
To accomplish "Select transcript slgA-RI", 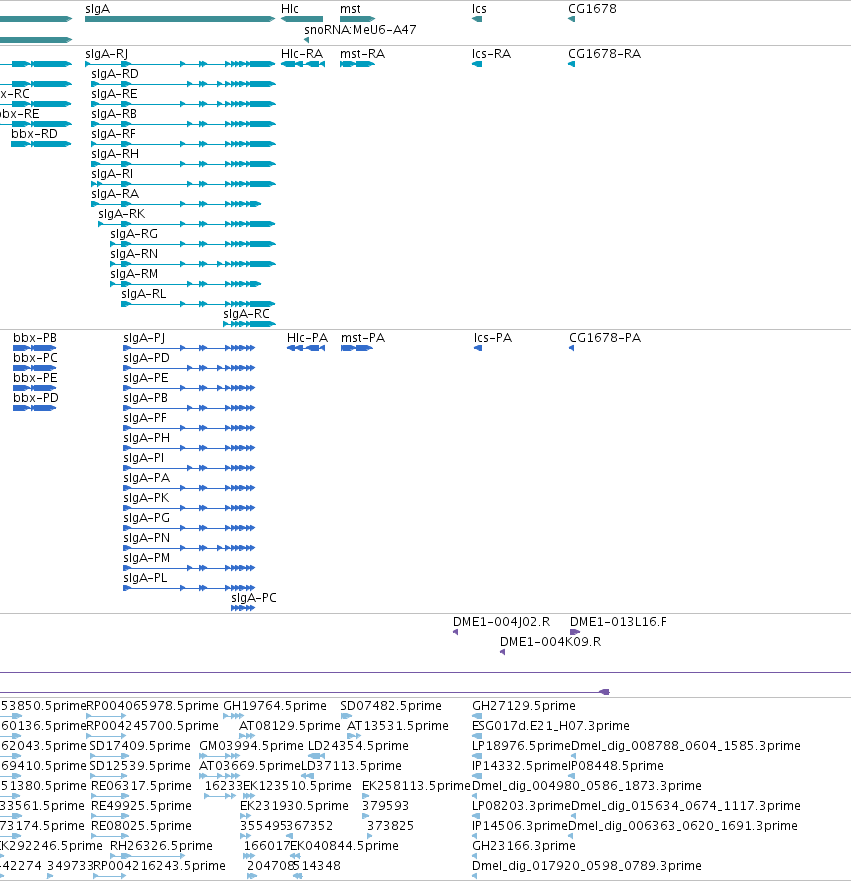I will tap(183, 184).
